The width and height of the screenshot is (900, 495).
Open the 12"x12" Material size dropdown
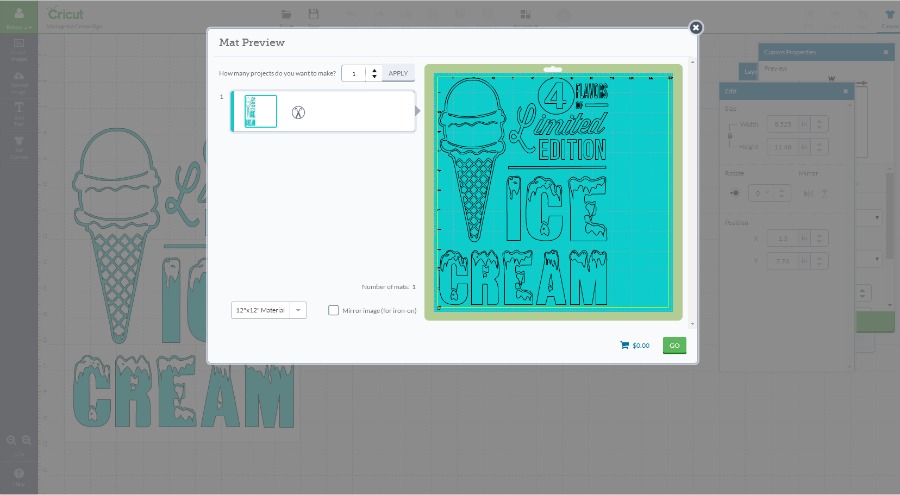click(x=269, y=310)
